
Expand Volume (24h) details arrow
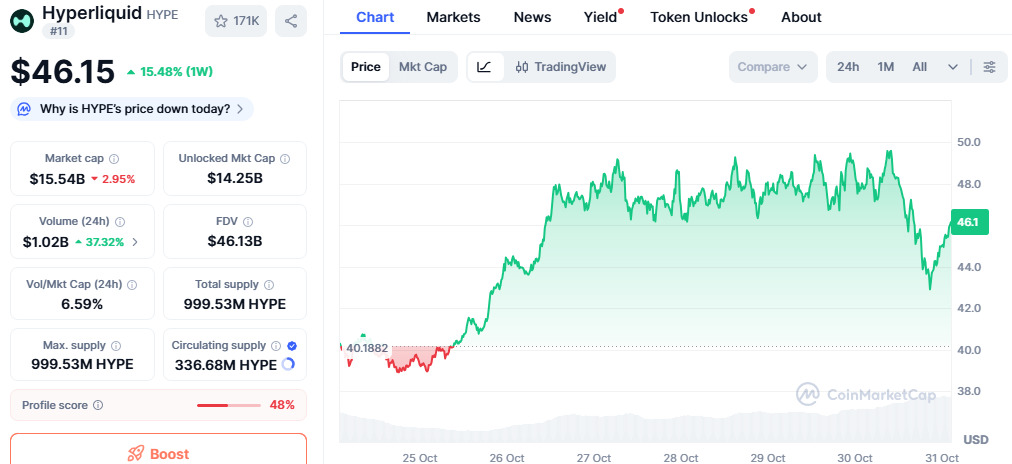(x=136, y=241)
